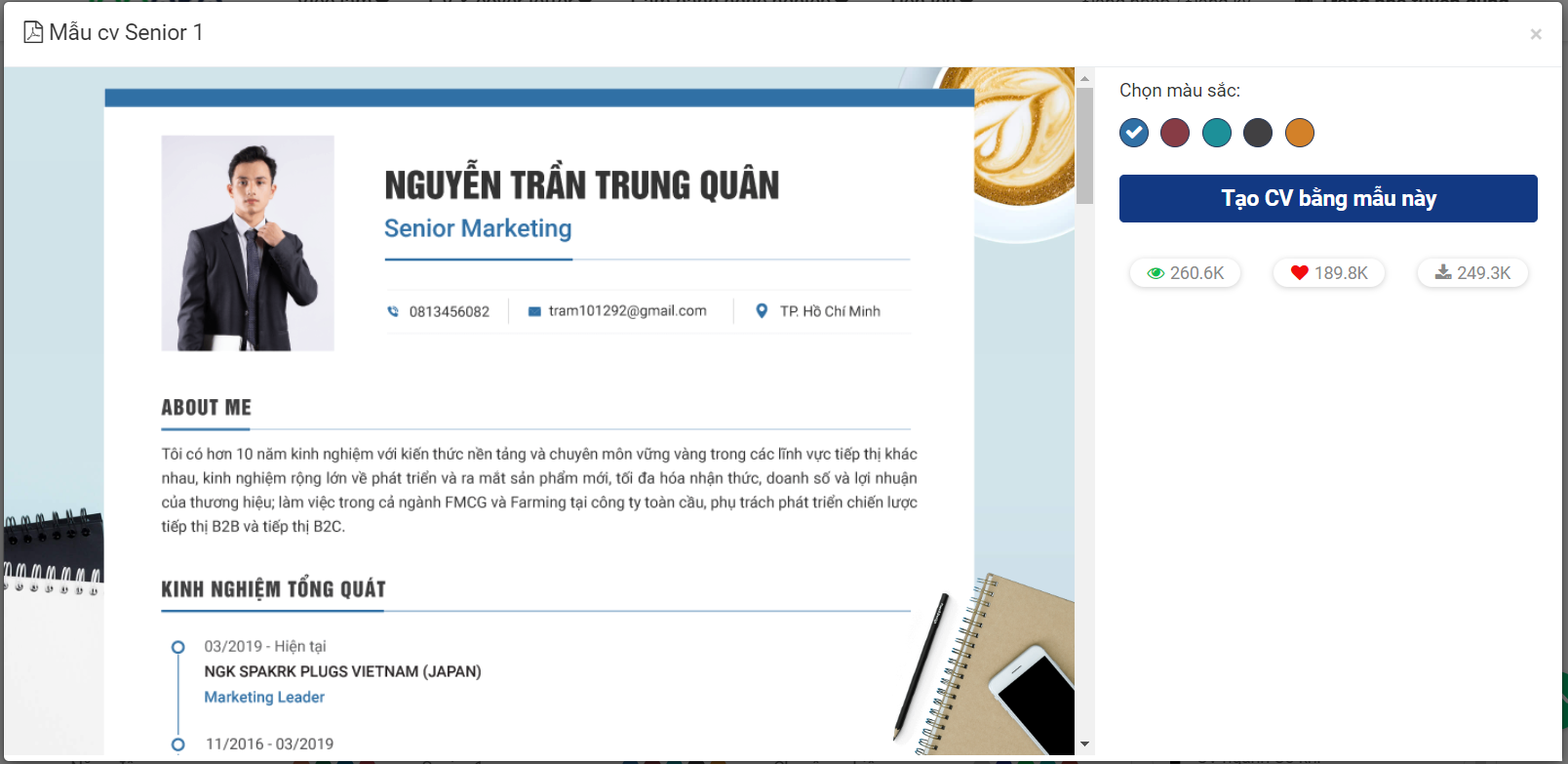Click email text tram101292@gmail.com
The image size is (1568, 764).
(x=627, y=310)
